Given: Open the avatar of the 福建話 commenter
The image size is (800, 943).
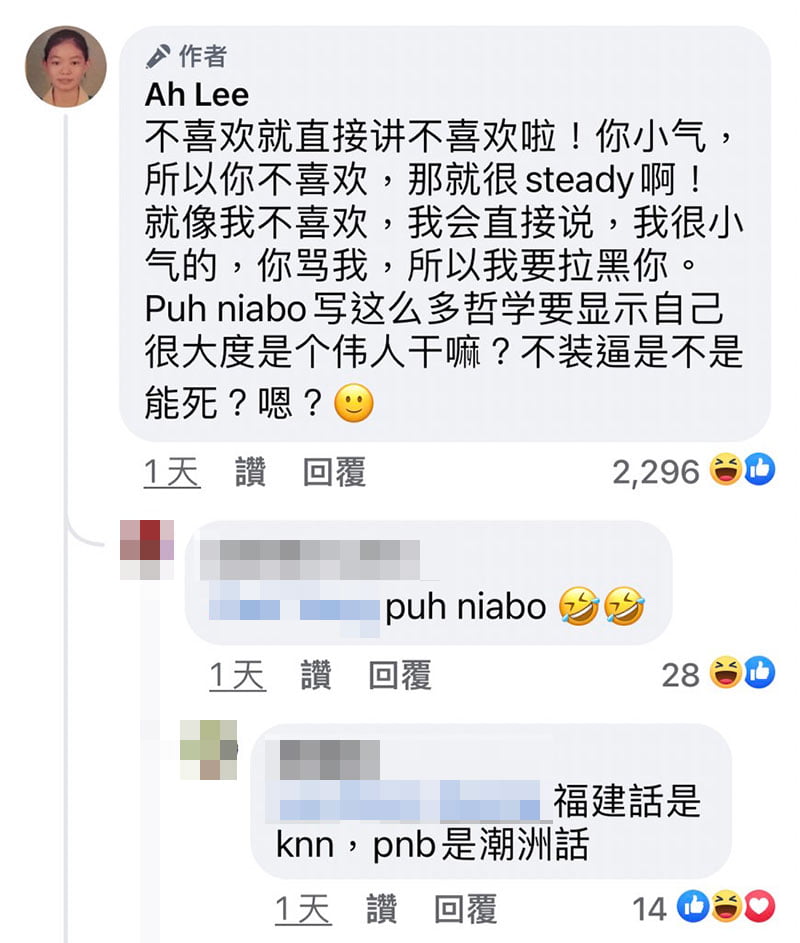Looking at the screenshot, I should pyautogui.click(x=209, y=749).
